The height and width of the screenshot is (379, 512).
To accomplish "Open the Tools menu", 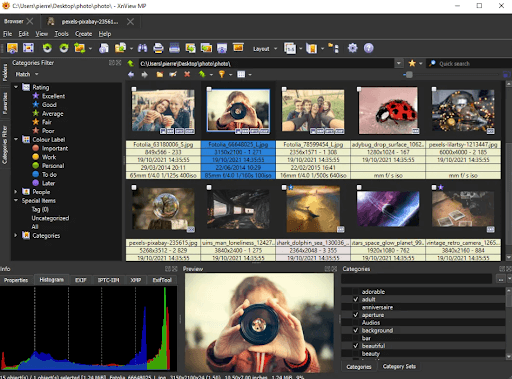I will point(61,34).
